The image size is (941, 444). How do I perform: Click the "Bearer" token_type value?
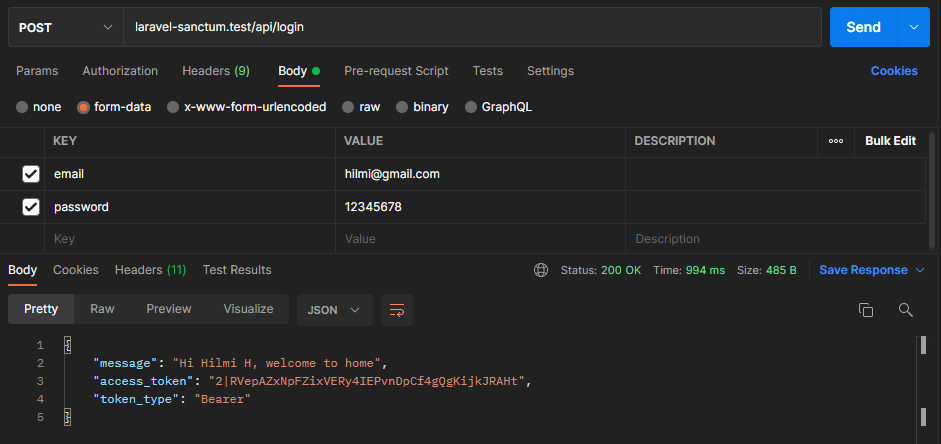(x=222, y=399)
